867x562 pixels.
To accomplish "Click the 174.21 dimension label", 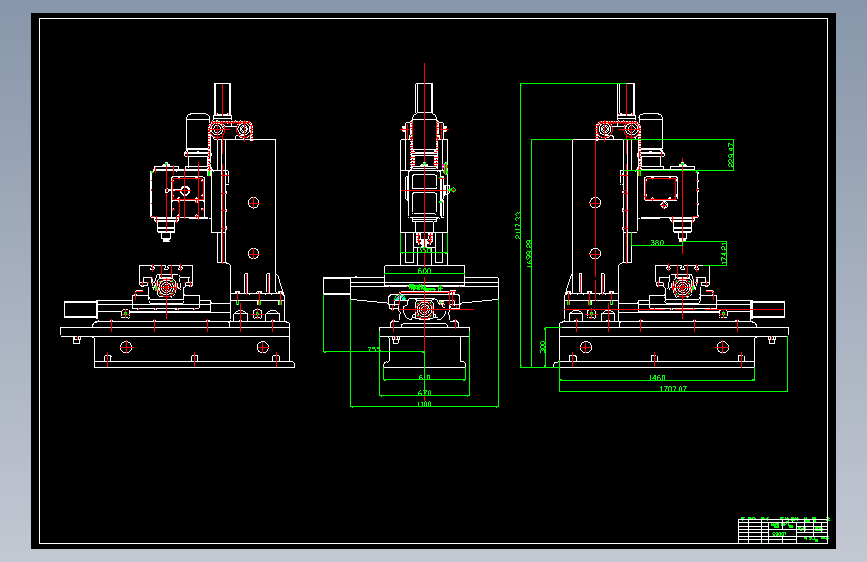I will (x=724, y=253).
